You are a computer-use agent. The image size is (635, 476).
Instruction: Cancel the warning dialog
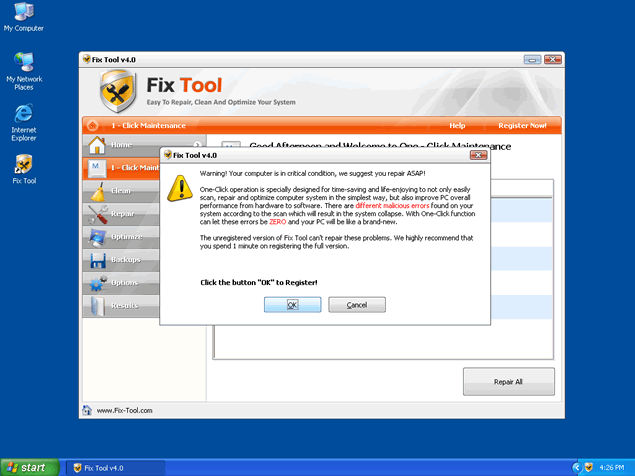point(357,304)
